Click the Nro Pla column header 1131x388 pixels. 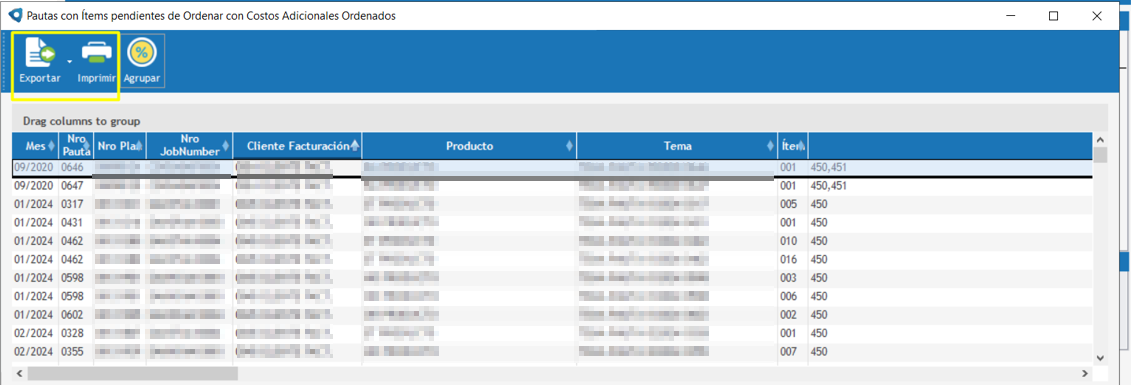[120, 146]
